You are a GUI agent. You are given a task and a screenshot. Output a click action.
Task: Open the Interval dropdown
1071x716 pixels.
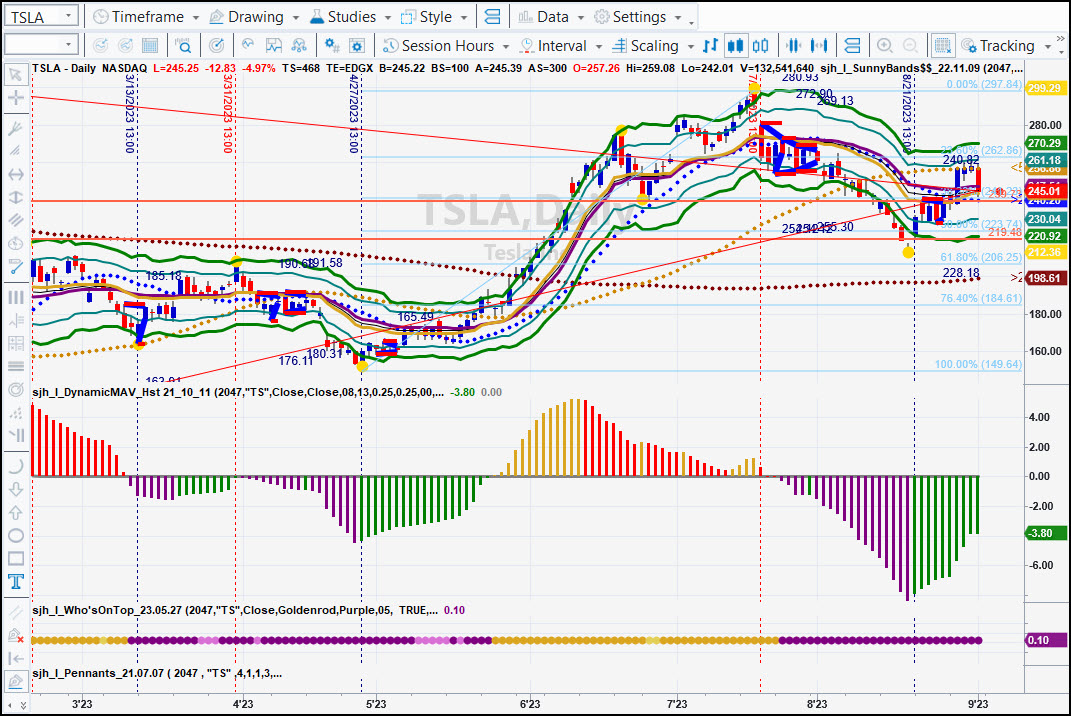(561, 46)
